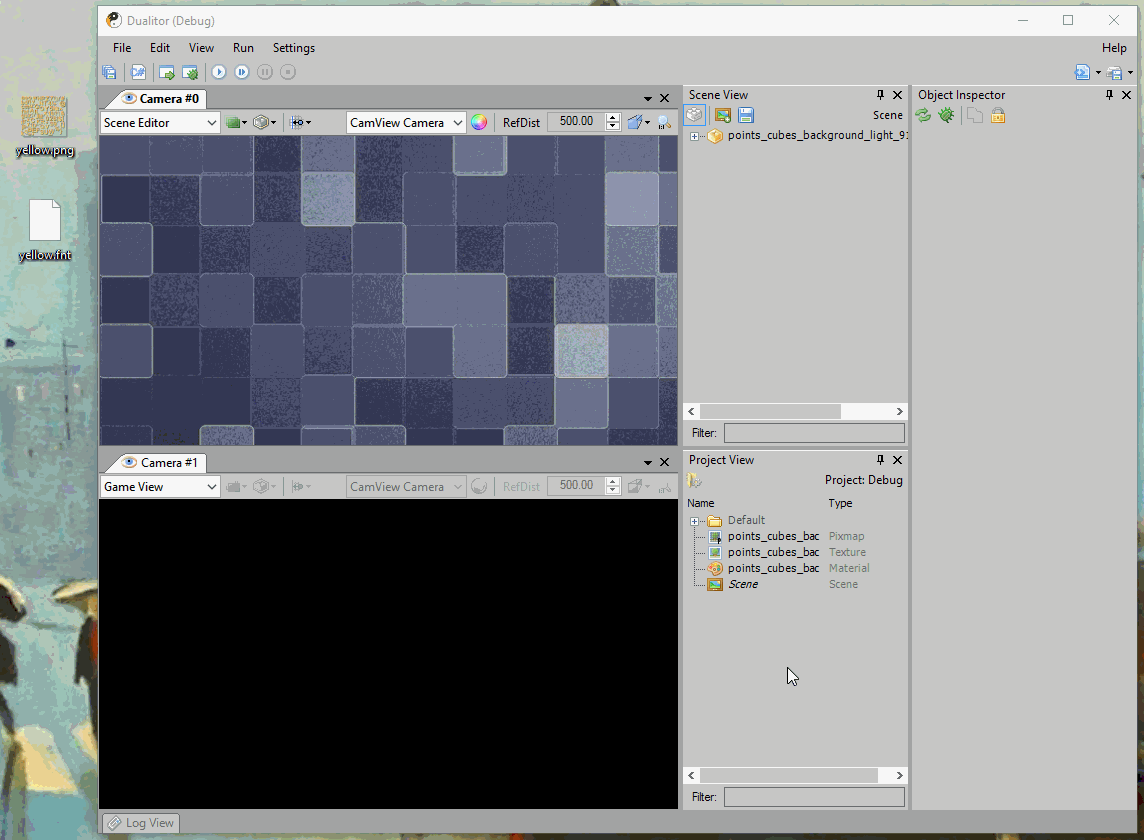Toggle the lock icon in Object Inspector
The image size is (1144, 840).
(x=998, y=115)
